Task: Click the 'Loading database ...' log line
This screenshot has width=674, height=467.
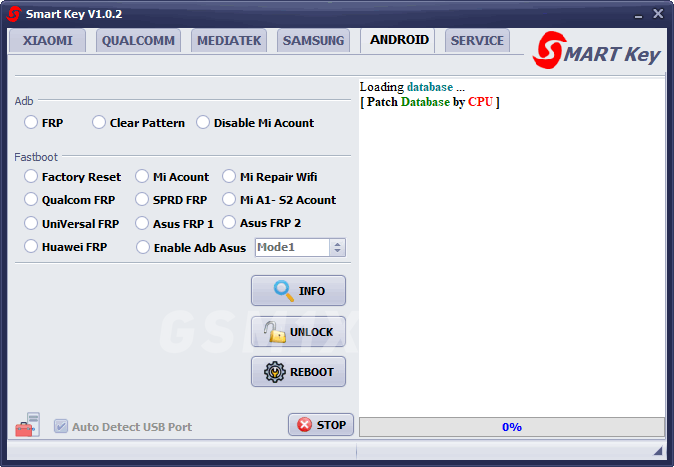Action: point(412,87)
